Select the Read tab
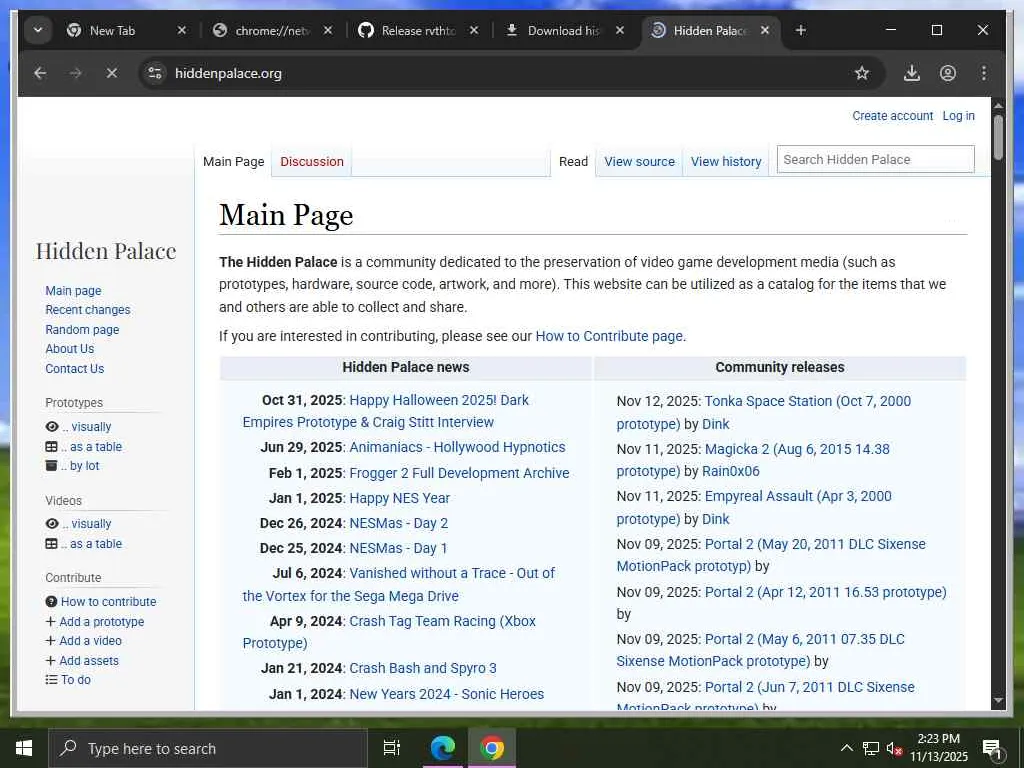 tap(573, 161)
